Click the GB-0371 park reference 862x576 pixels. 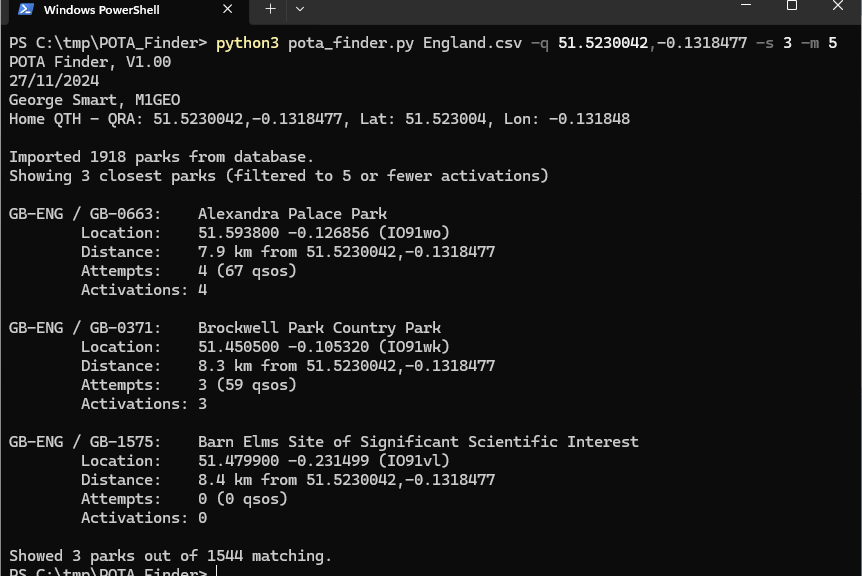pos(125,328)
